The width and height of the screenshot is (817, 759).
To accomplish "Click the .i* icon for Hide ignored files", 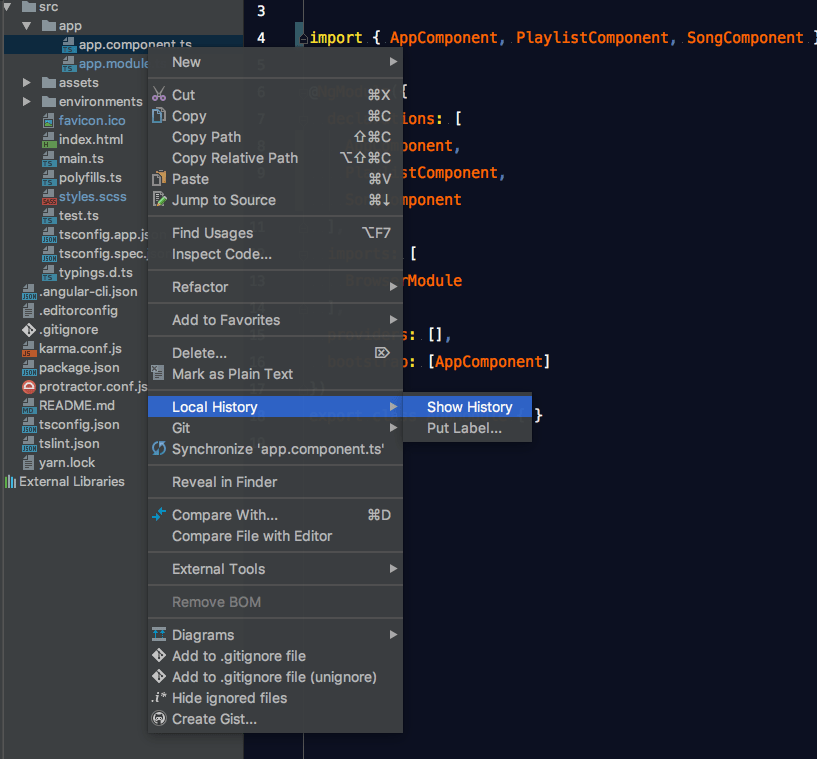I will pos(157,698).
